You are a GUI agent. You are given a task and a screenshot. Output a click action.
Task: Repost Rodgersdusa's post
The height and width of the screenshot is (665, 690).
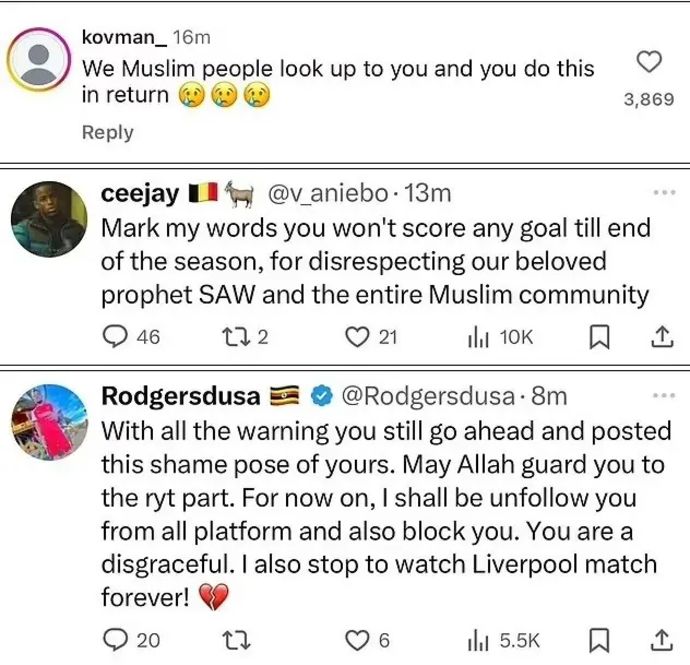(230, 639)
